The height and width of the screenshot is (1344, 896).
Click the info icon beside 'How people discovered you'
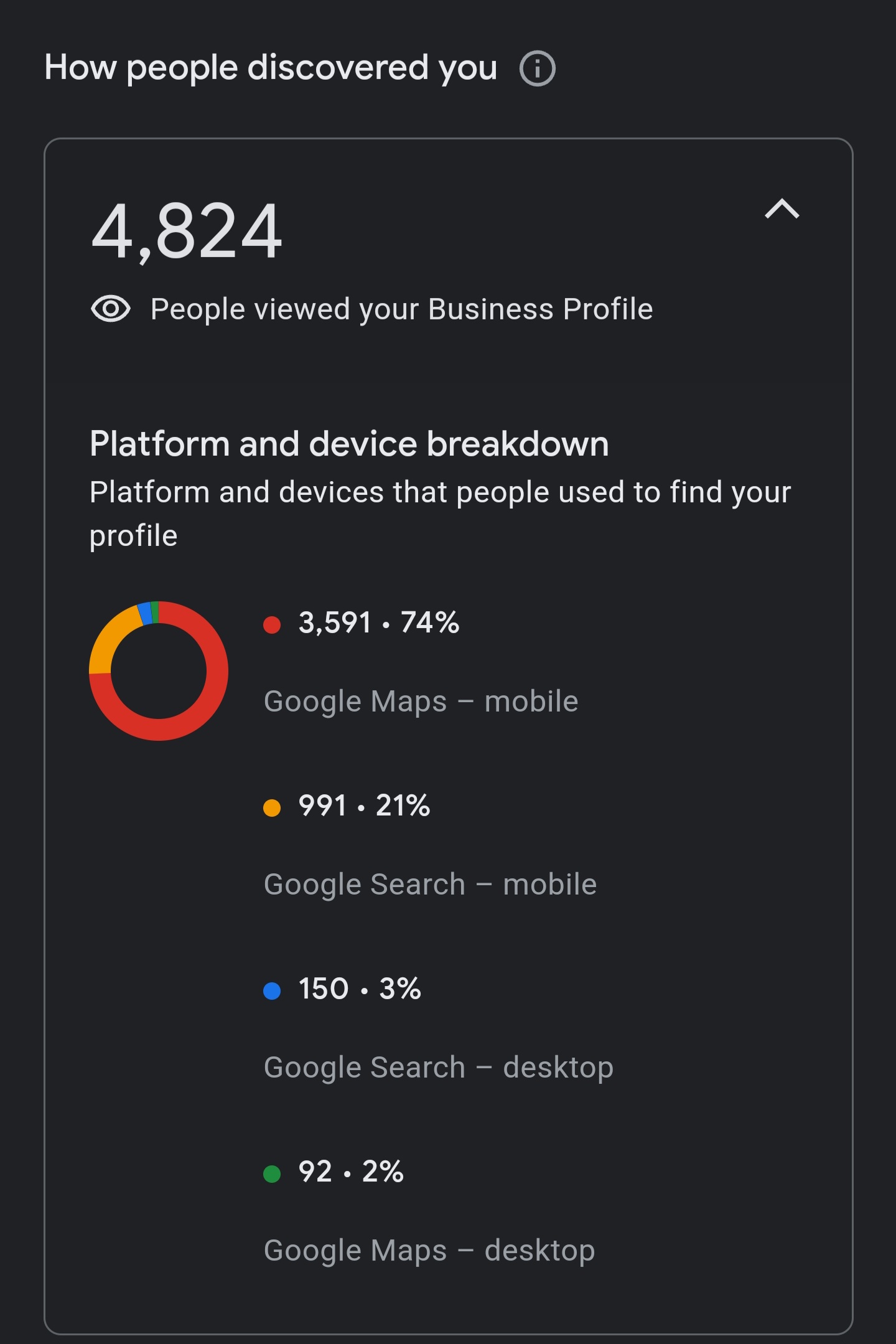536,69
